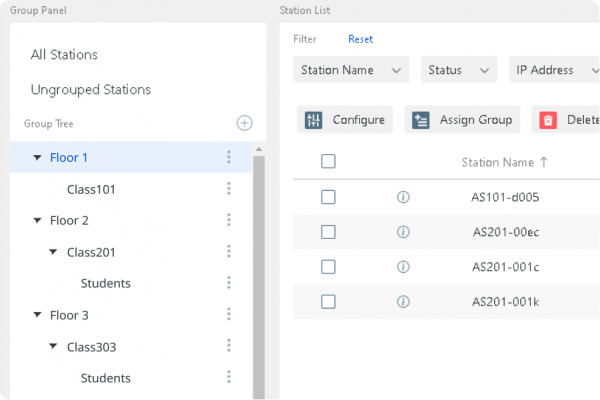Click the info icon for AS201-001k

[404, 301]
